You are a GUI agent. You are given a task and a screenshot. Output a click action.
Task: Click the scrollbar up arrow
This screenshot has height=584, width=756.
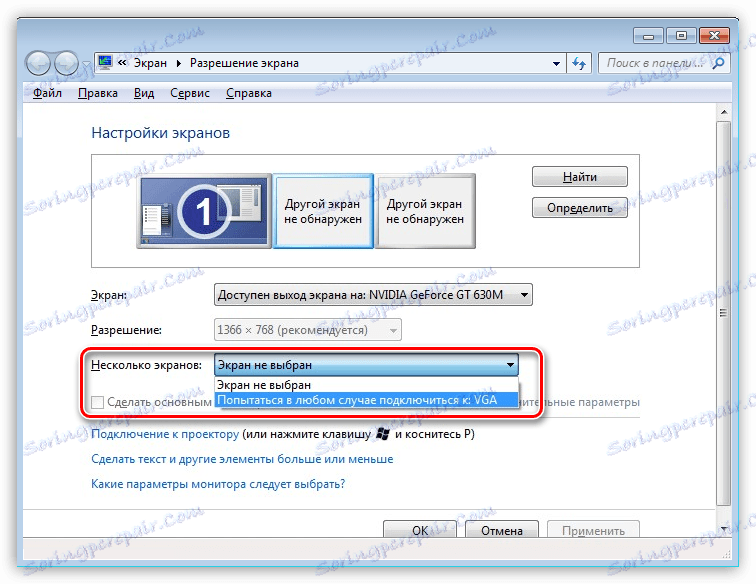click(723, 112)
